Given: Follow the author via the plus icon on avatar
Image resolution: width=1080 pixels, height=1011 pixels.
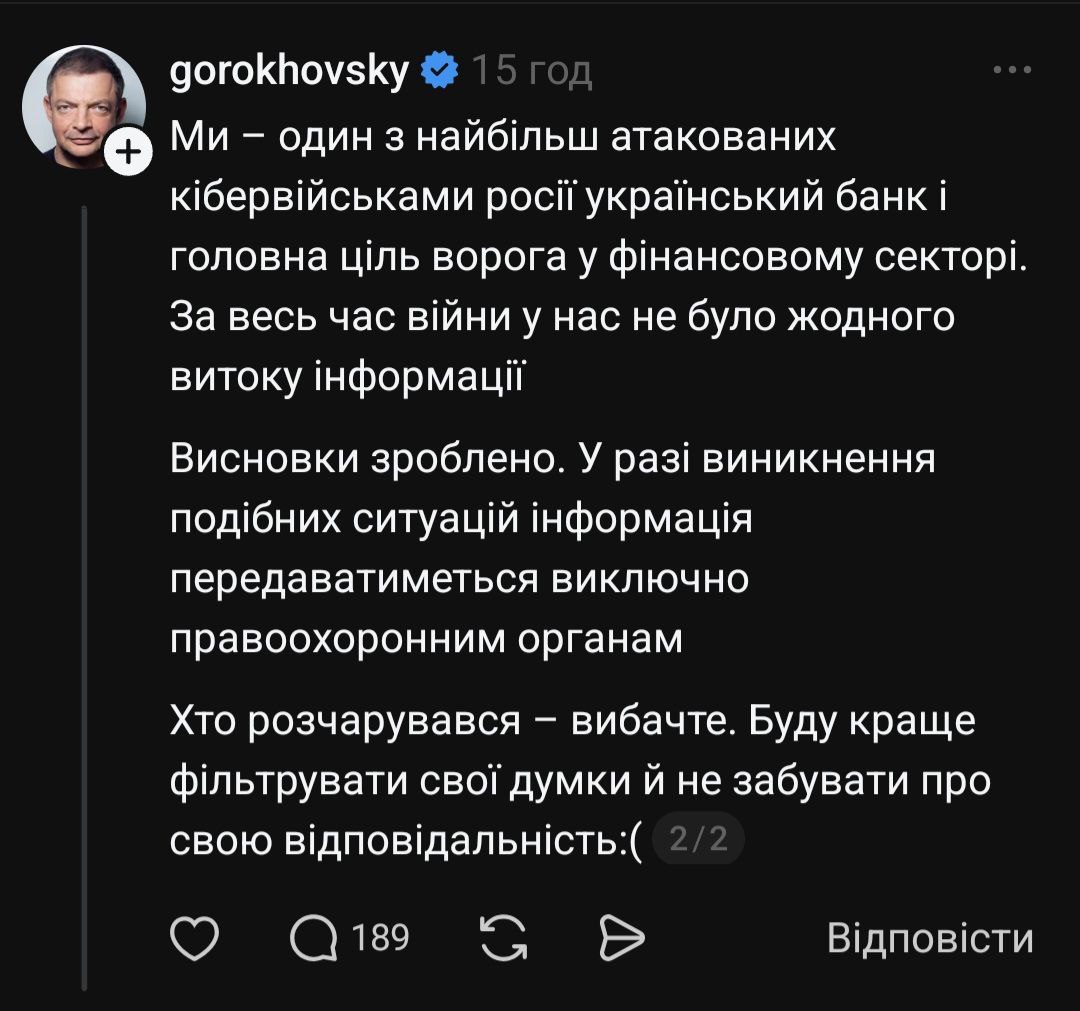Looking at the screenshot, I should pyautogui.click(x=128, y=153).
